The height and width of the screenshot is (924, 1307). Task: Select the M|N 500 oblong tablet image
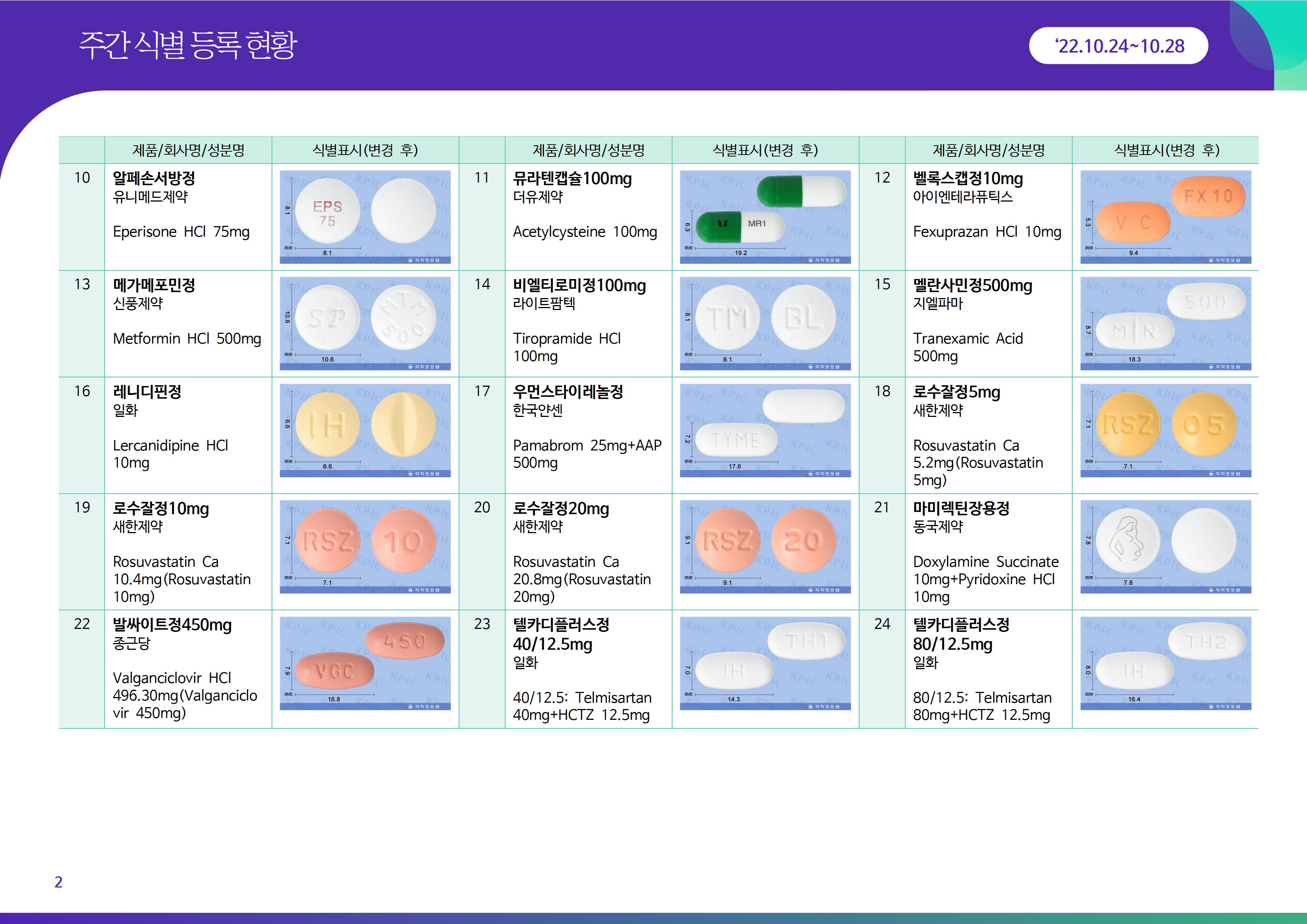pos(1165,323)
